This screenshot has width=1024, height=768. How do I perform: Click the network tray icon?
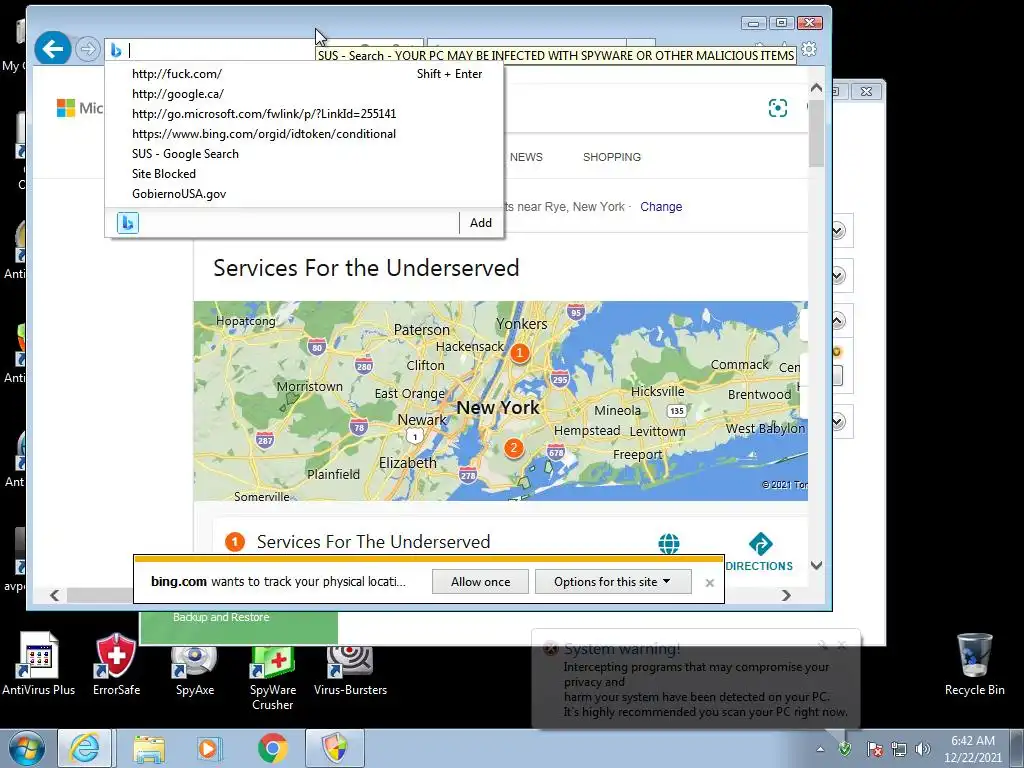pyautogui.click(x=899, y=749)
